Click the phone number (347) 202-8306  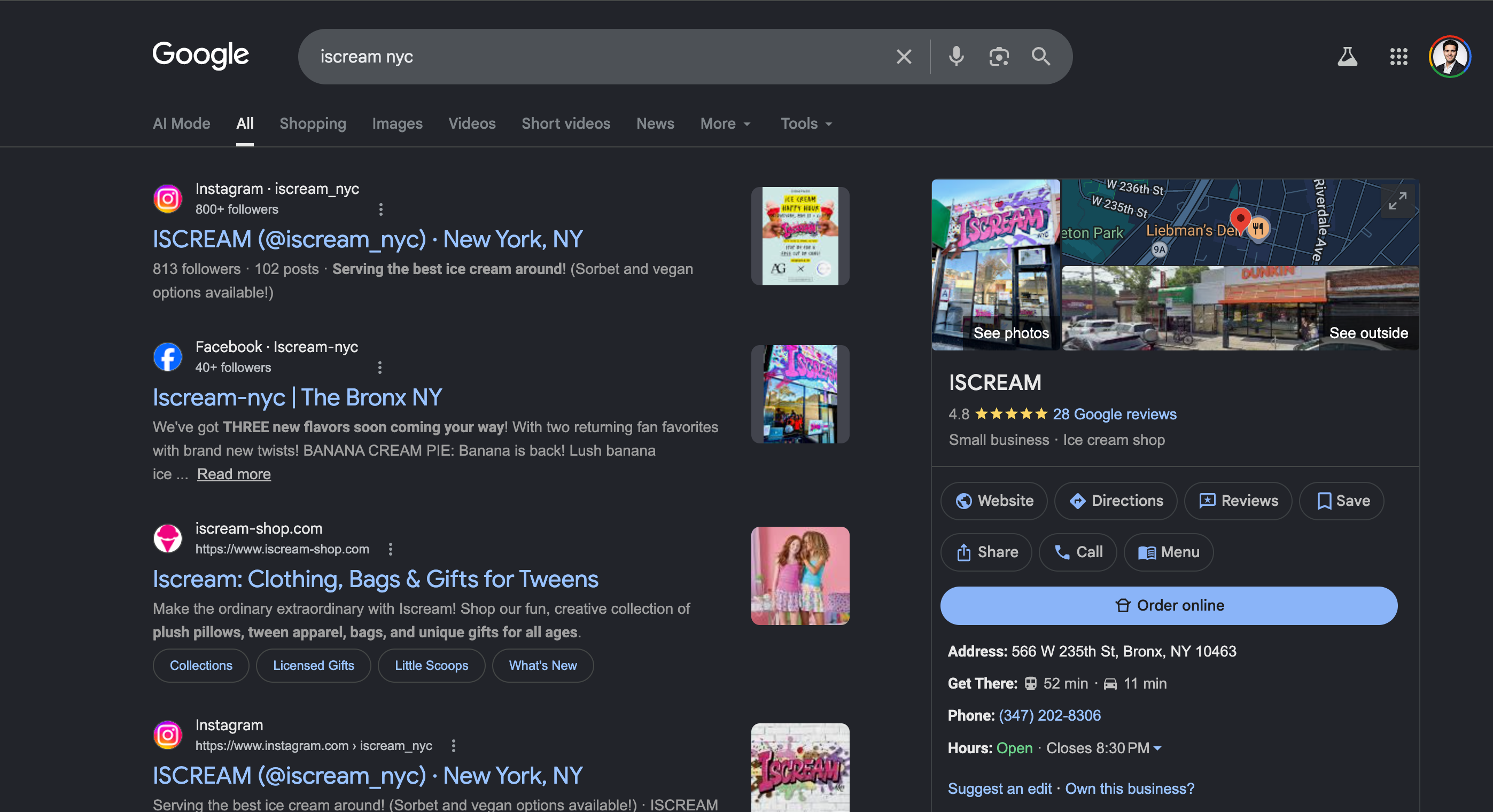[x=1049, y=715]
